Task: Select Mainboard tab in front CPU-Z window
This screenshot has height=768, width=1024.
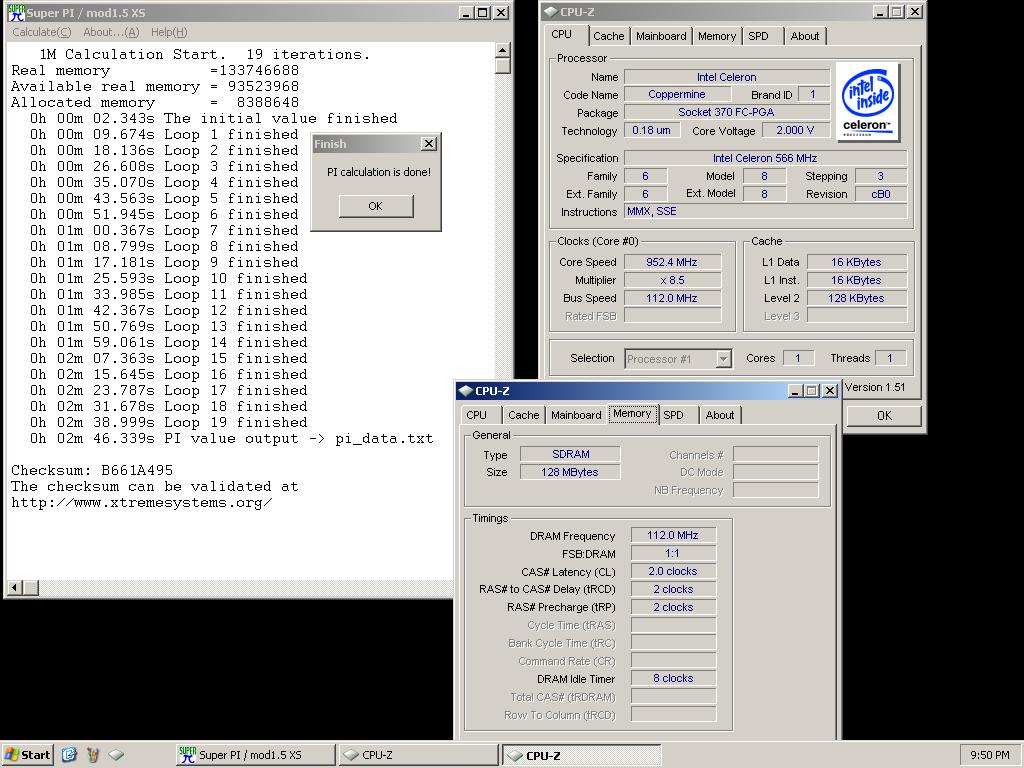Action: pyautogui.click(x=576, y=415)
